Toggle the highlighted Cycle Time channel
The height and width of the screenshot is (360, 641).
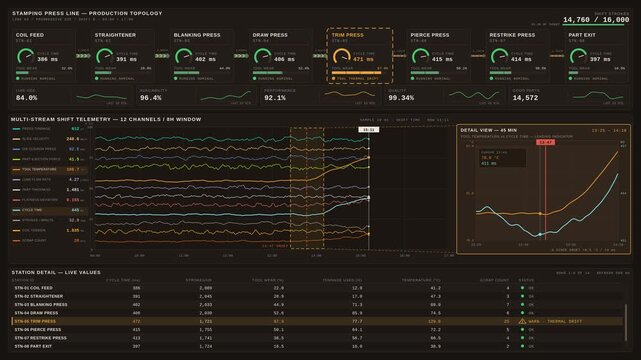tap(49, 210)
